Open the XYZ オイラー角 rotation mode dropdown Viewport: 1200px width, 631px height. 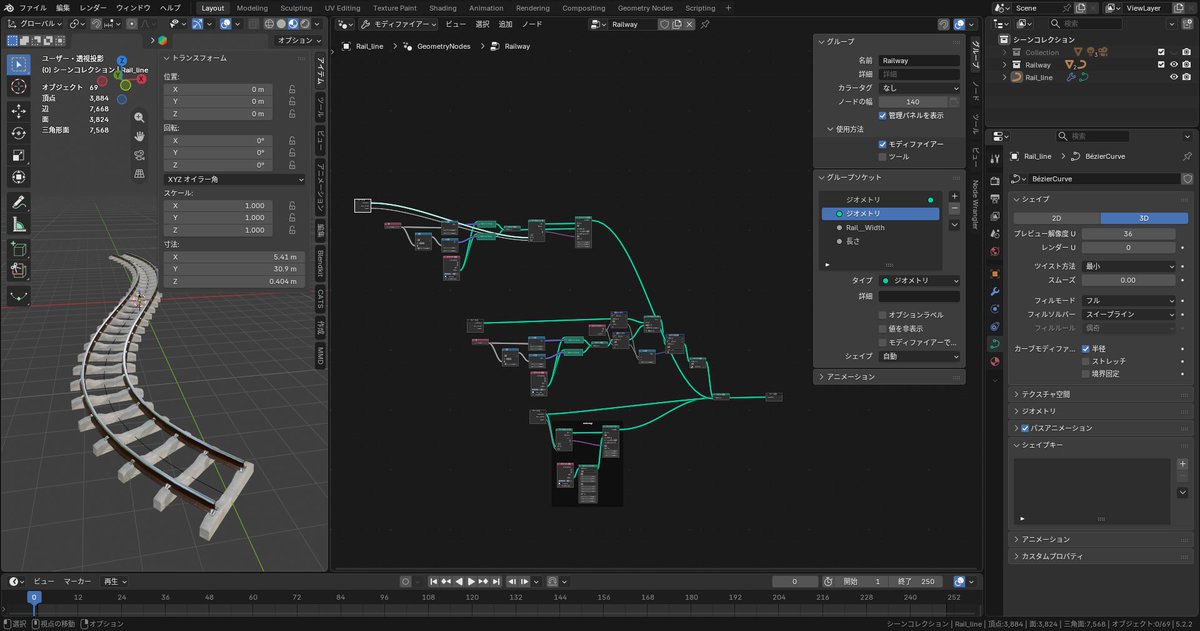(234, 179)
